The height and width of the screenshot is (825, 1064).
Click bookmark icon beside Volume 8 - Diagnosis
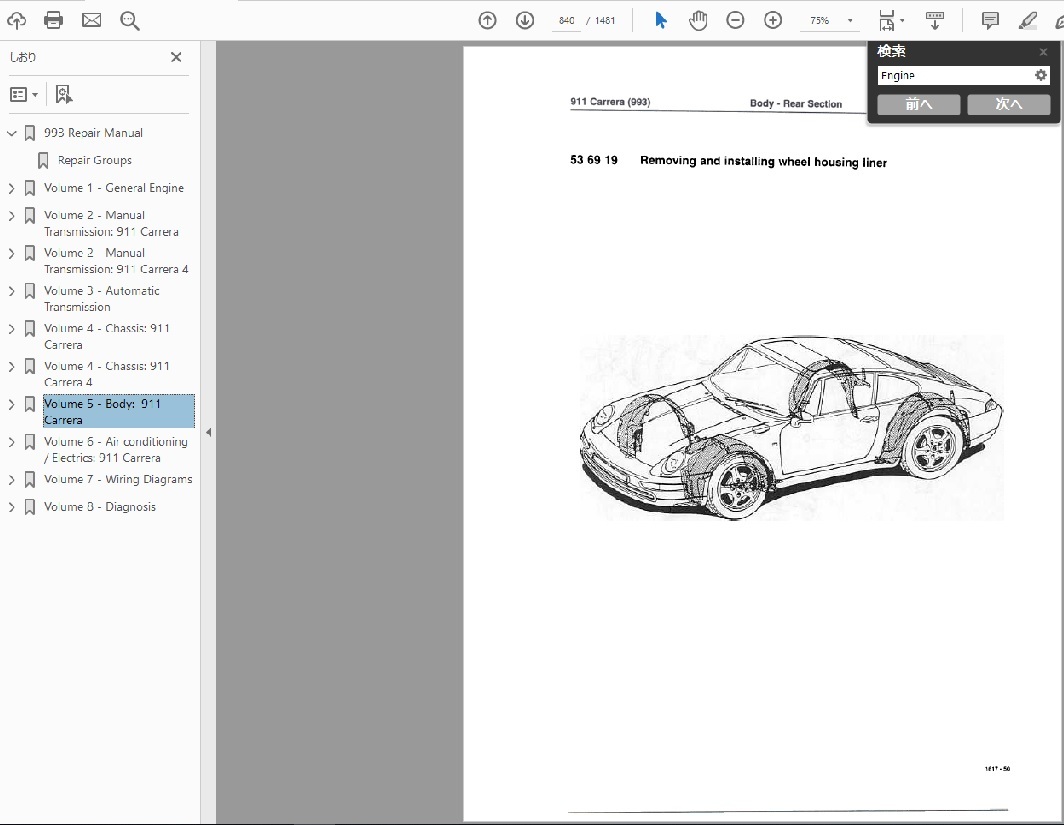point(30,507)
